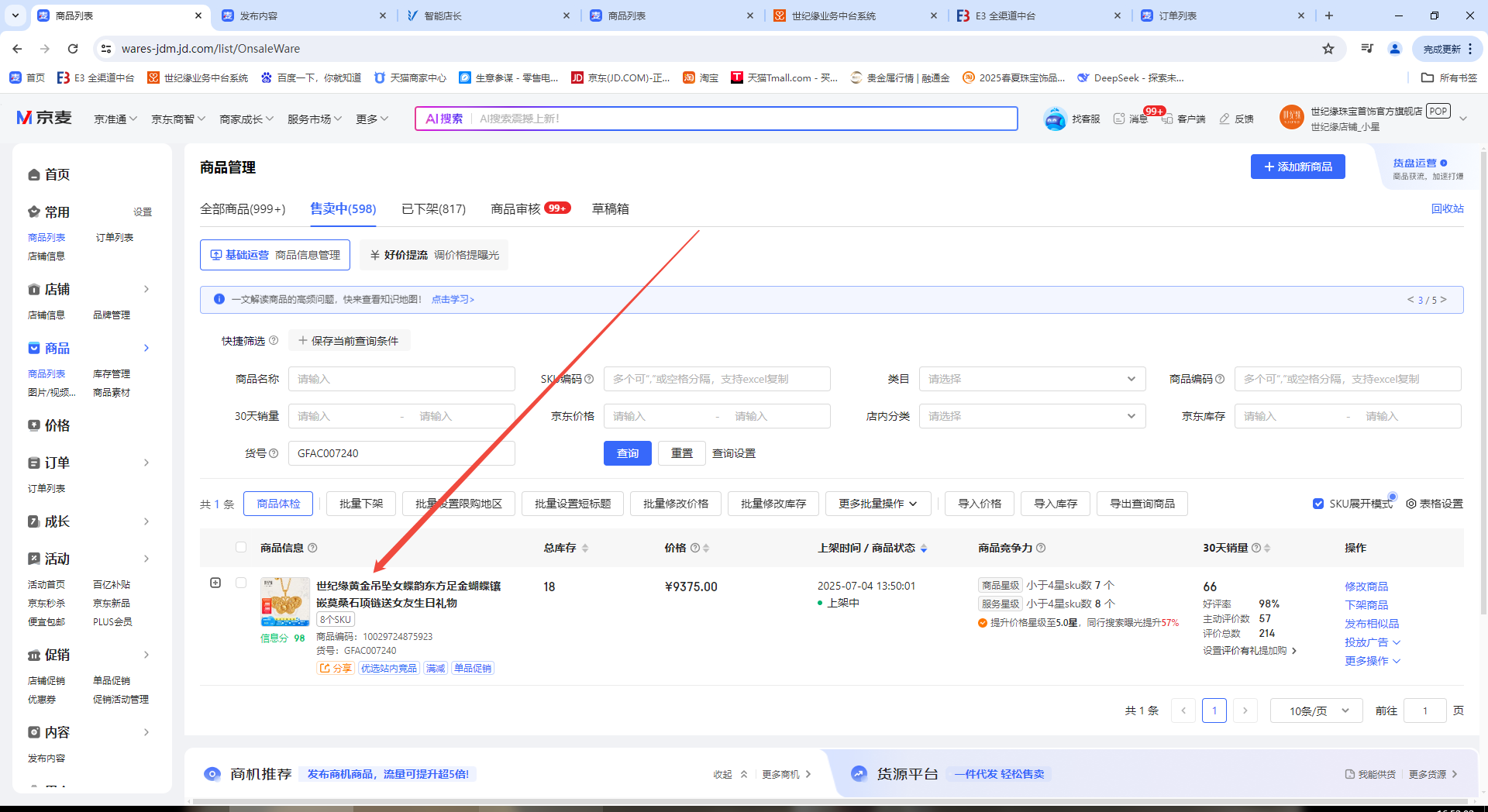Click the blue 查询 search button
The height and width of the screenshot is (812, 1488).
(627, 453)
